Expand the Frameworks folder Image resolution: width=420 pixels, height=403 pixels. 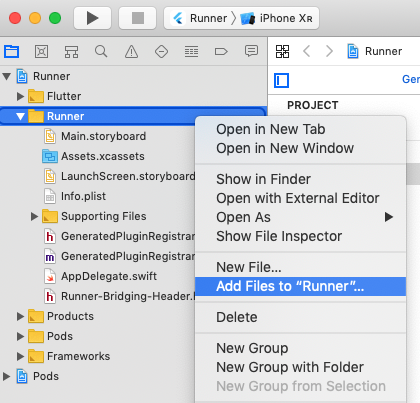click(21, 356)
